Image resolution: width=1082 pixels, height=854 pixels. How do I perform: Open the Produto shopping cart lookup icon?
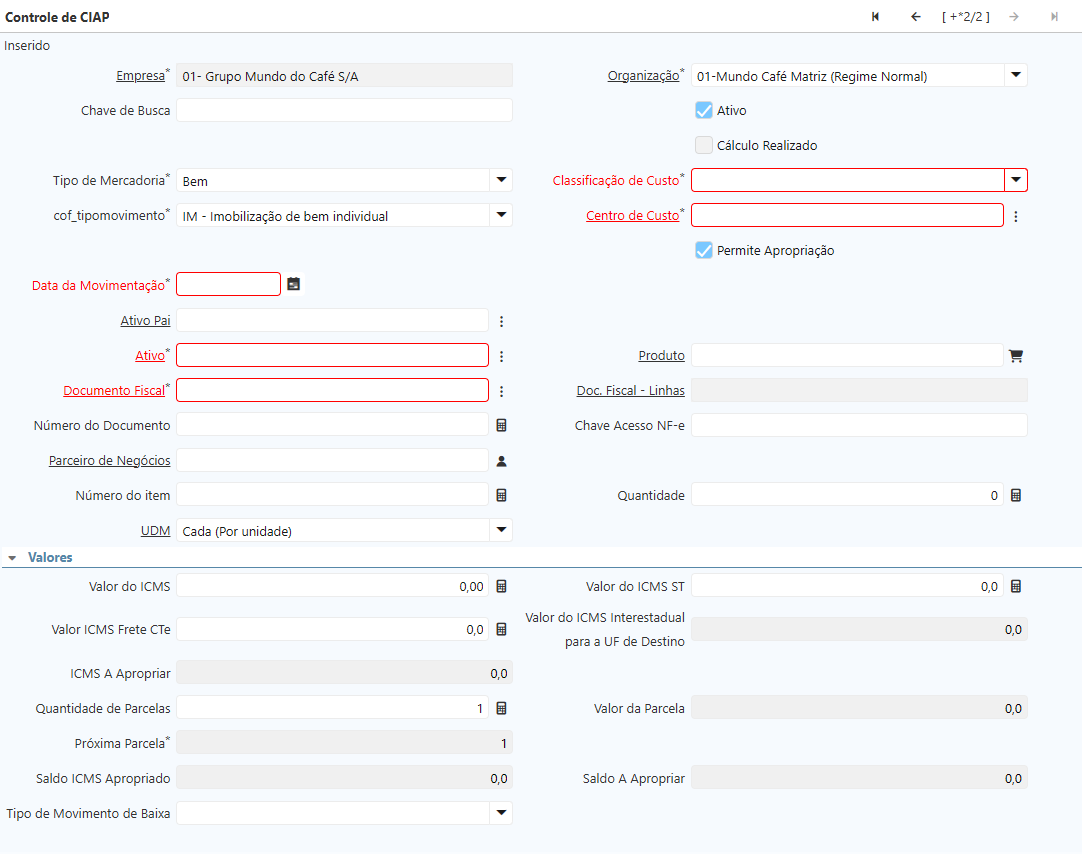coord(1016,356)
